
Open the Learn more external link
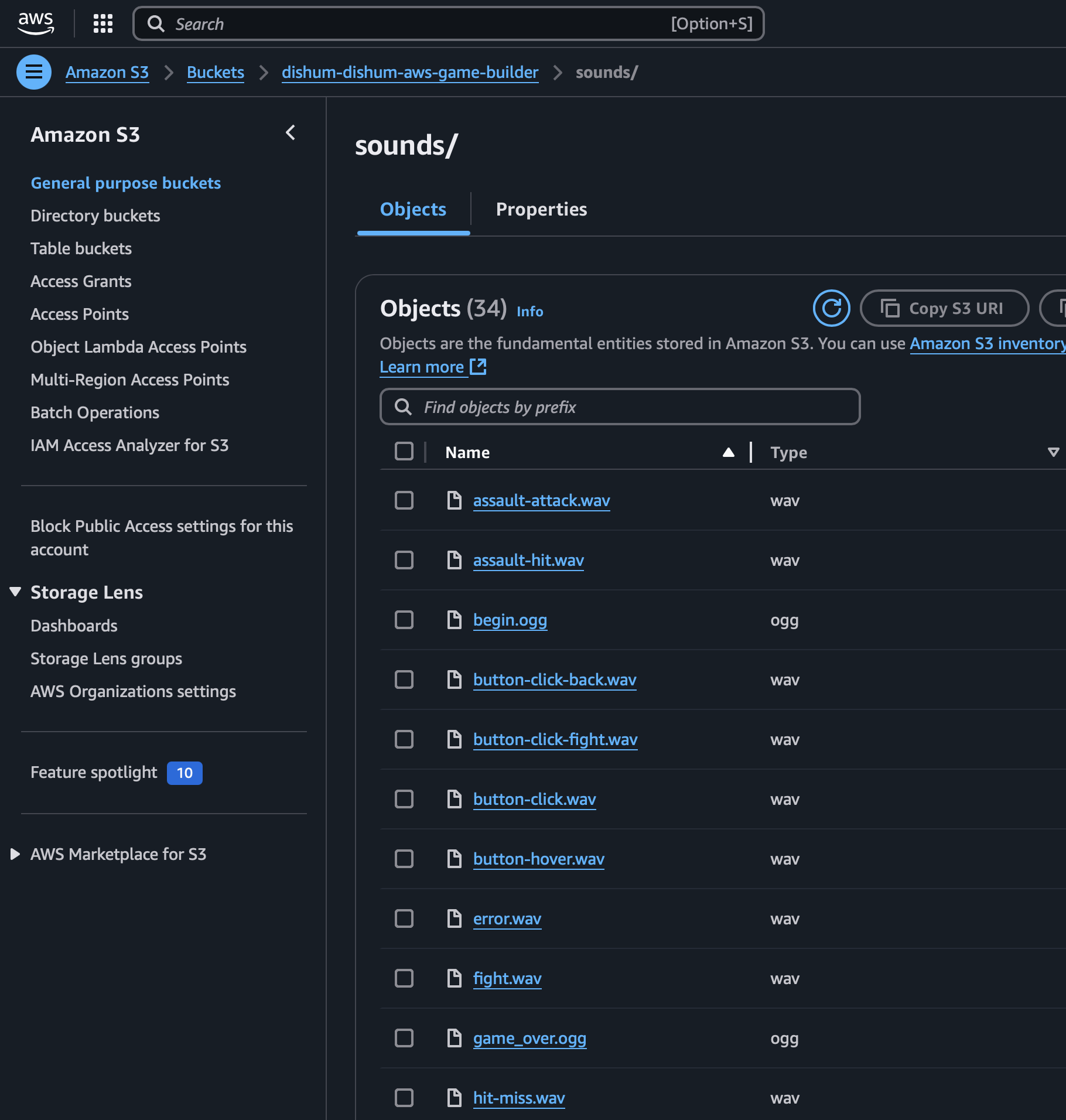(x=433, y=367)
